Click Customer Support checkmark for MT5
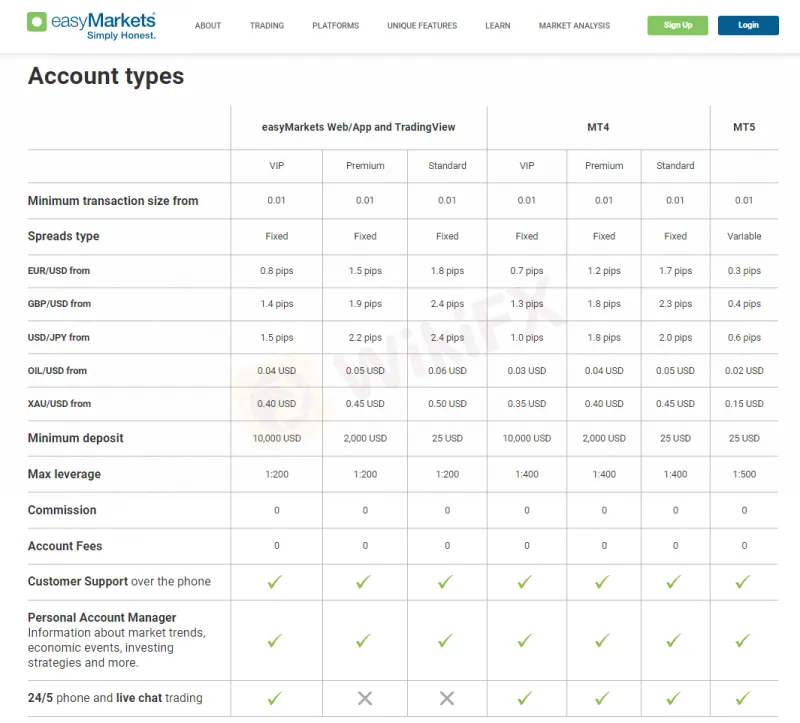This screenshot has width=800, height=723. click(x=742, y=582)
